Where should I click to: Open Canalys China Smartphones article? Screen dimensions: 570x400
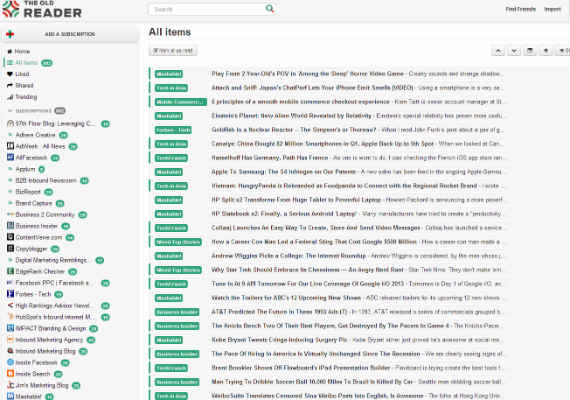322,144
